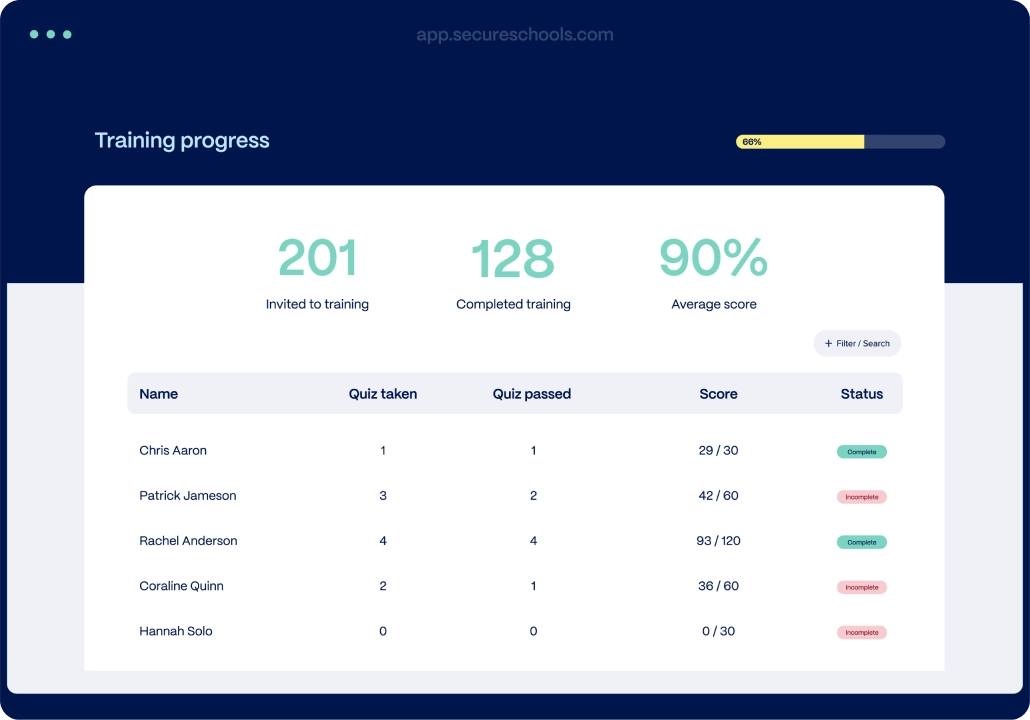The height and width of the screenshot is (720, 1030).
Task: Click the plus icon in Filter / Search
Action: point(828,344)
